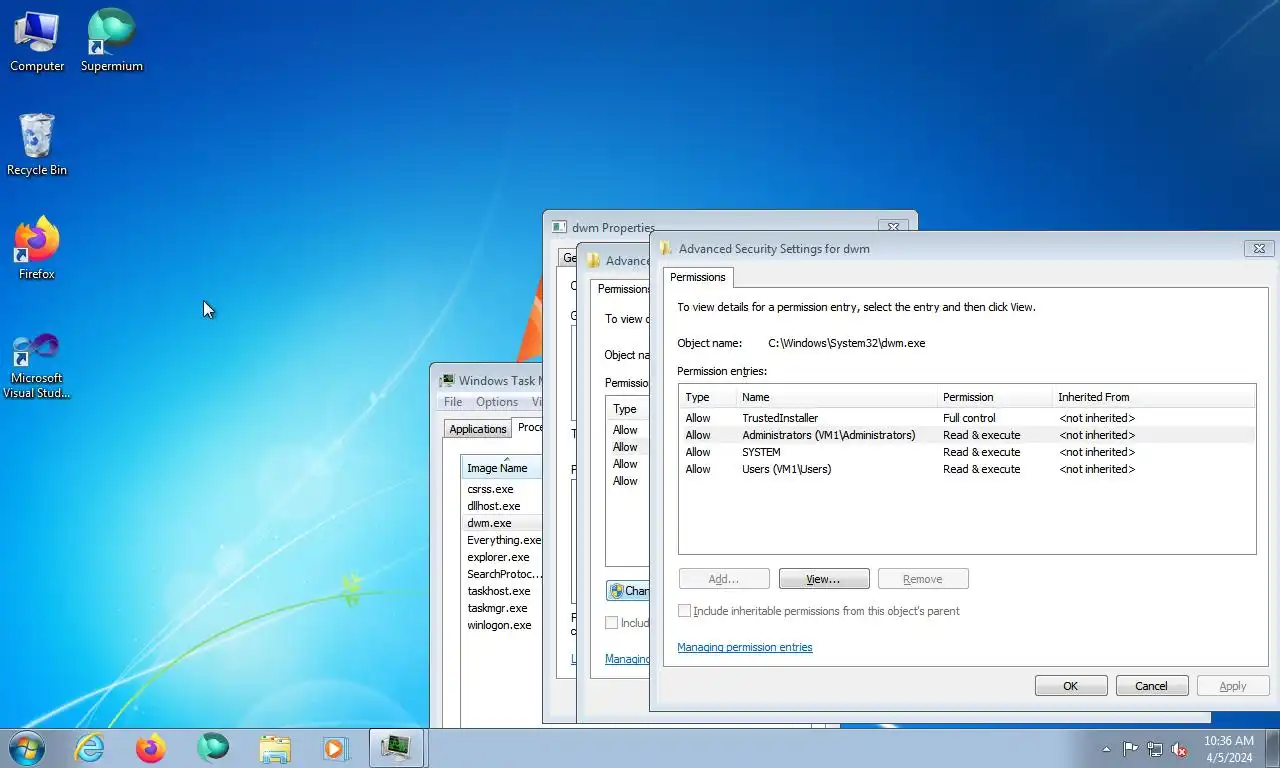Image resolution: width=1280 pixels, height=768 pixels.
Task: Switch to Task Manager taskbar button
Action: 397,748
